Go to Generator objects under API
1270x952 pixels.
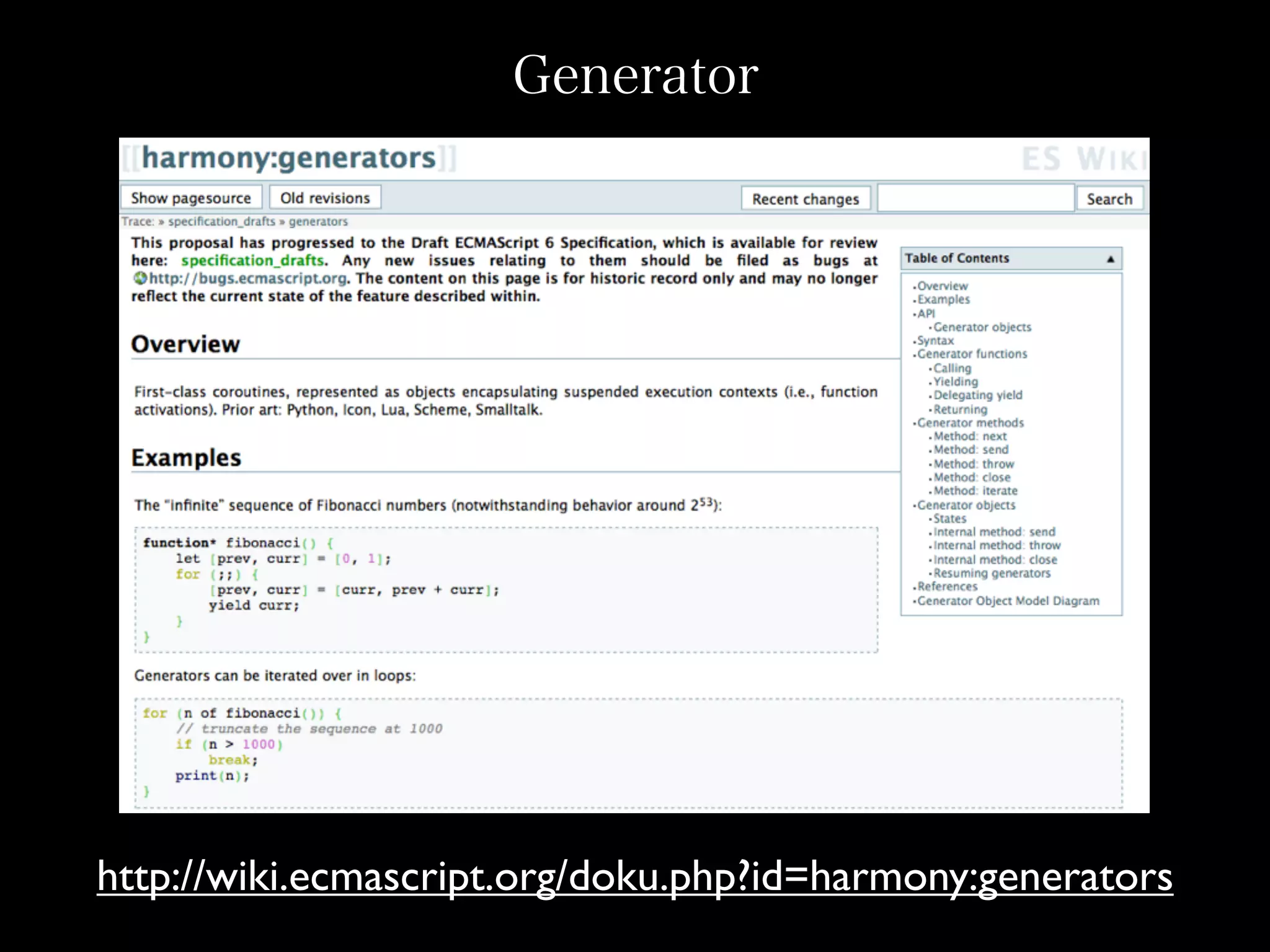982,327
